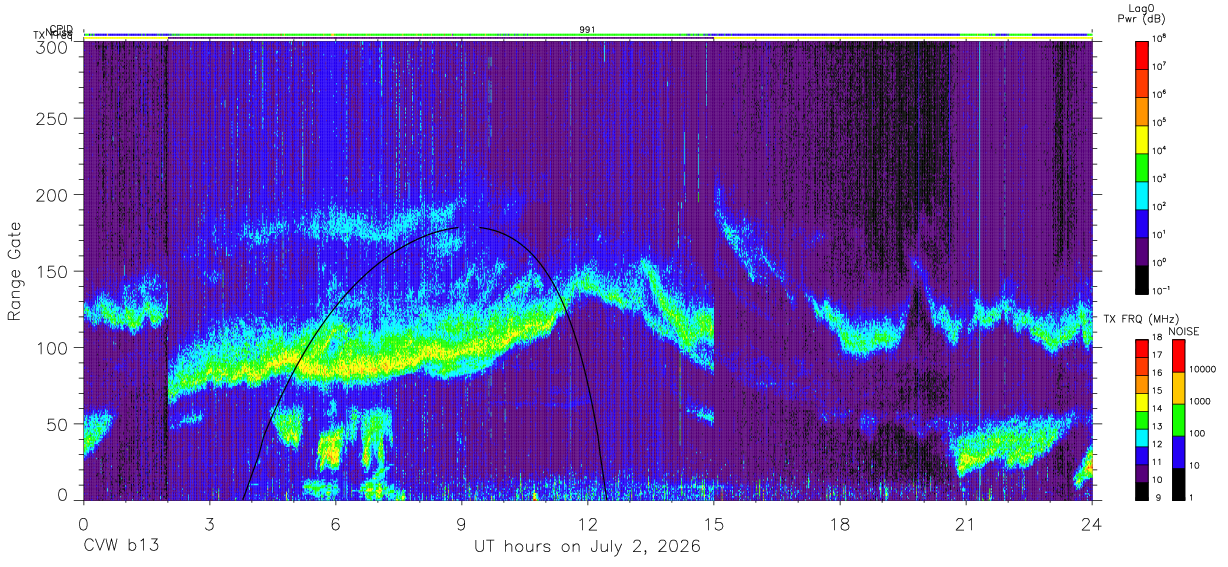Click the yellow 14-15 MHz TX FRQ swatch
The width and height of the screenshot is (1228, 567).
[x=1142, y=401]
